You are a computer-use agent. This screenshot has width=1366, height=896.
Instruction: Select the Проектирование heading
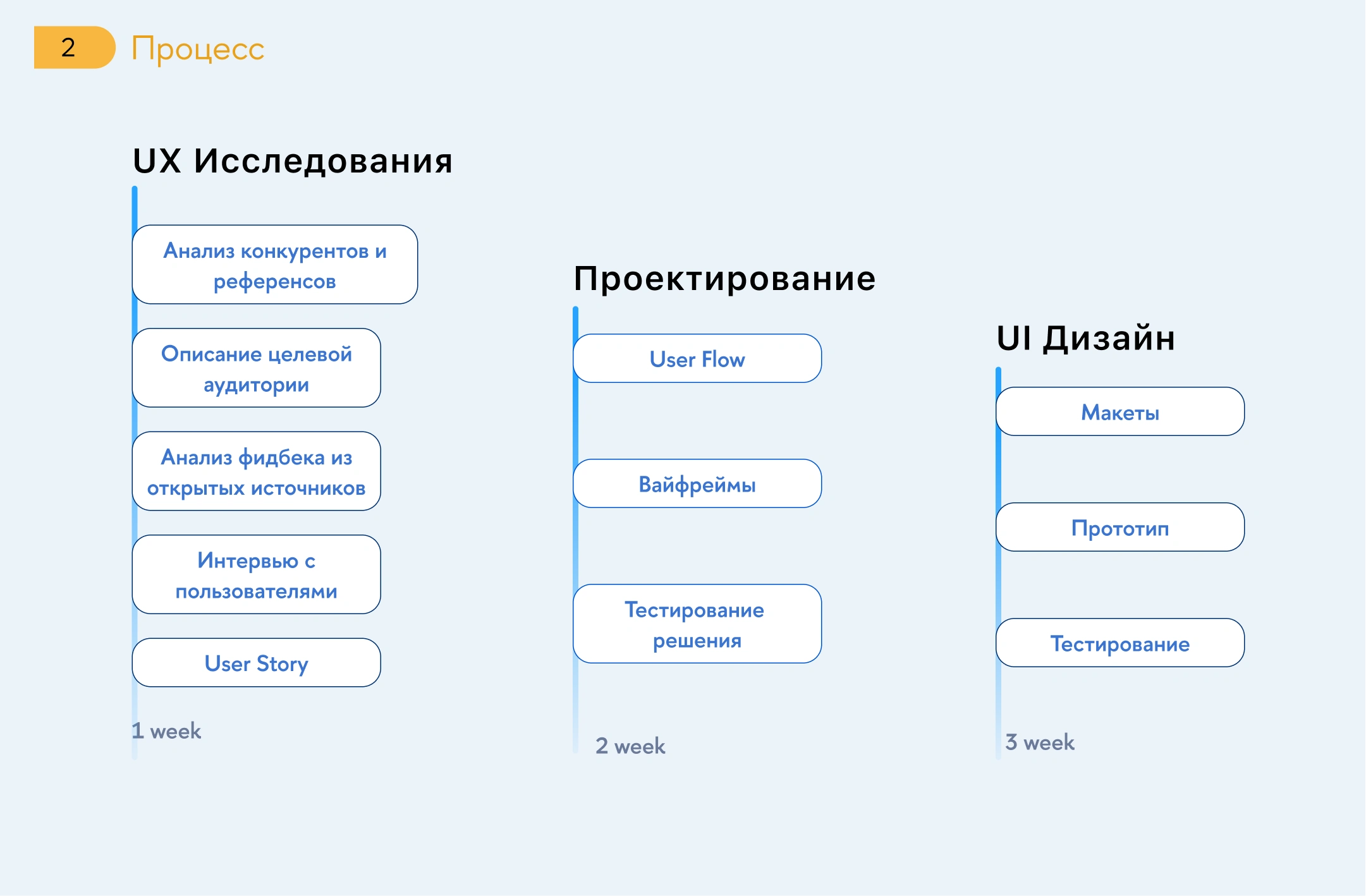[x=724, y=279]
